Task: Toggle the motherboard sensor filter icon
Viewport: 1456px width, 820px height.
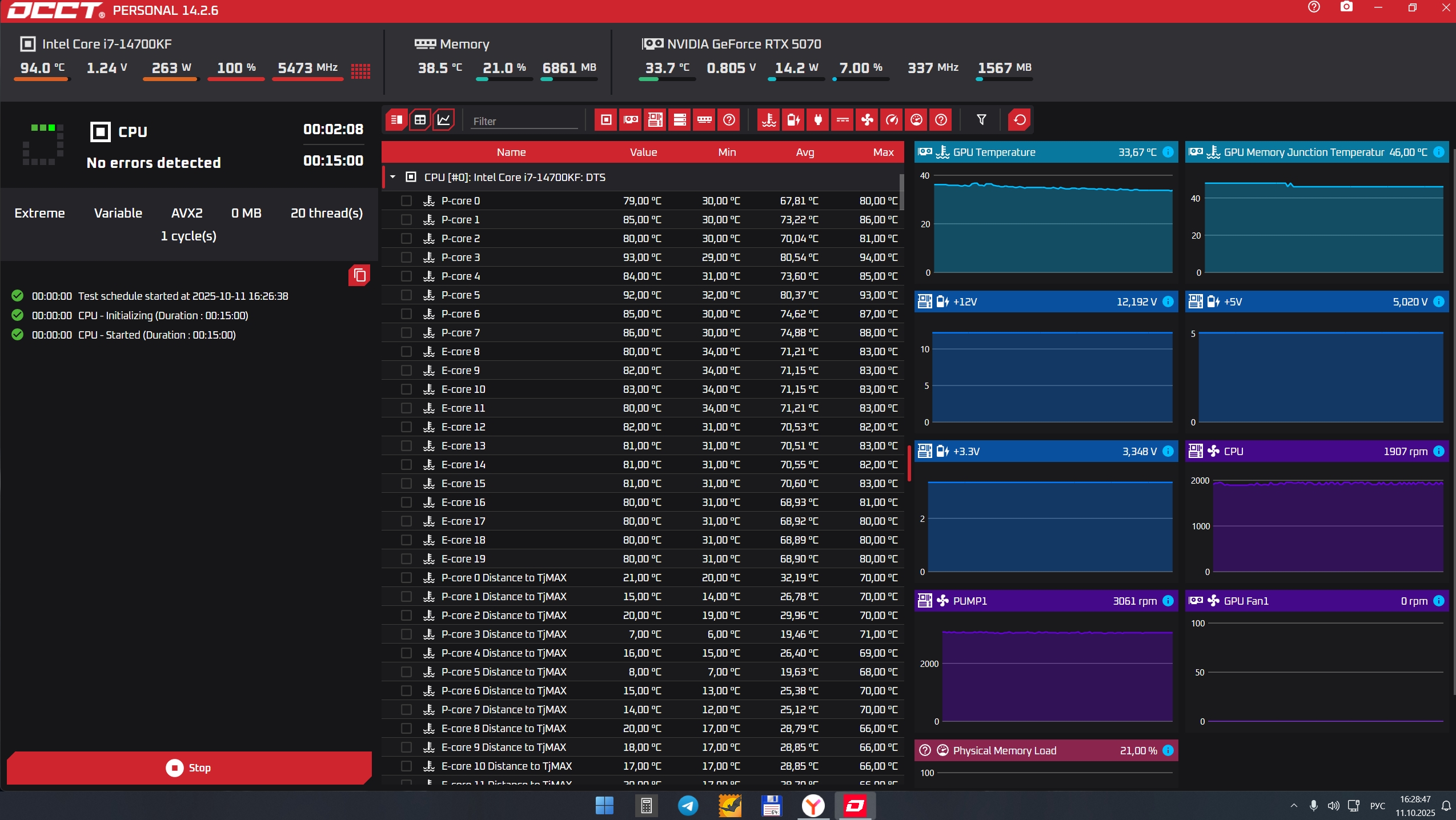Action: 655,120
